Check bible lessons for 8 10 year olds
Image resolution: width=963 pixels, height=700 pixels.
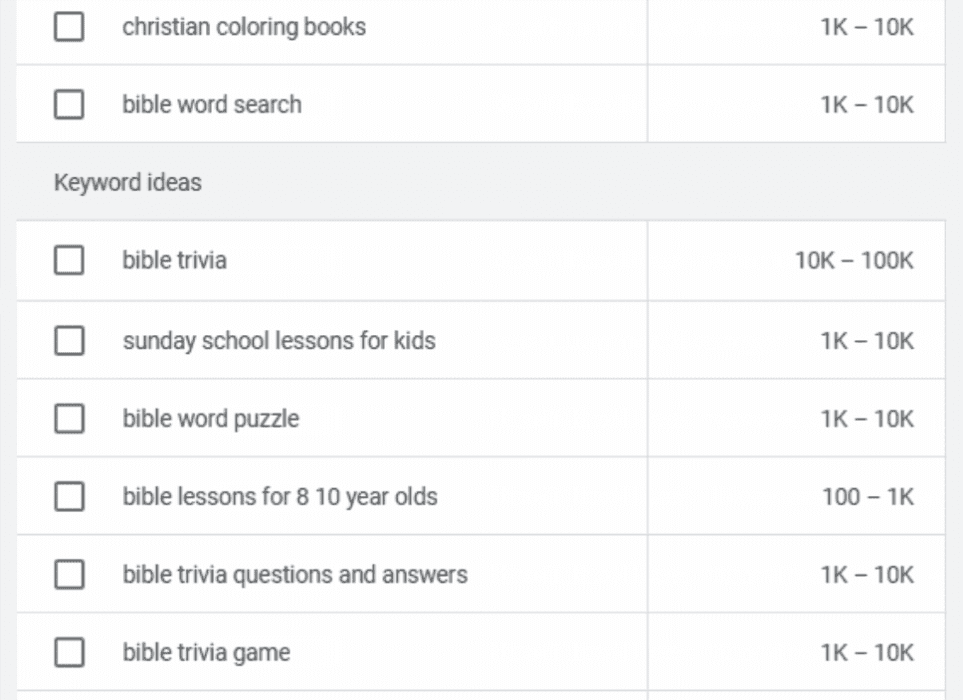[69, 497]
